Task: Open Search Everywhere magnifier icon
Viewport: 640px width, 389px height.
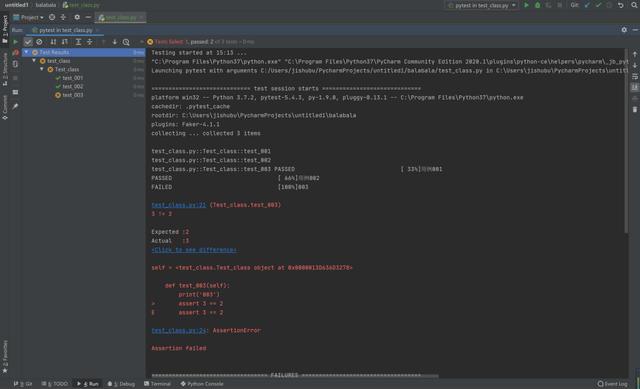Action: pyautogui.click(x=634, y=5)
